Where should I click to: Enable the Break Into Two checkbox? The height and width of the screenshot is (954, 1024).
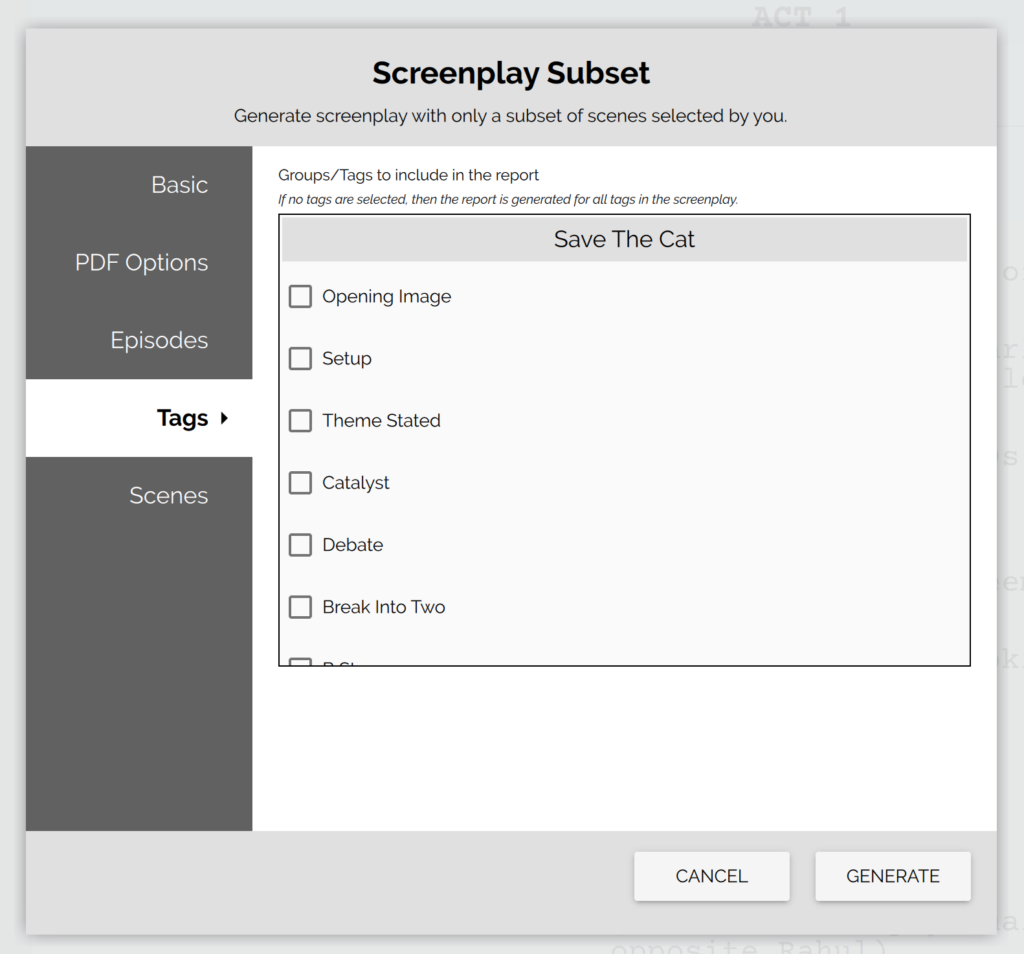point(300,607)
